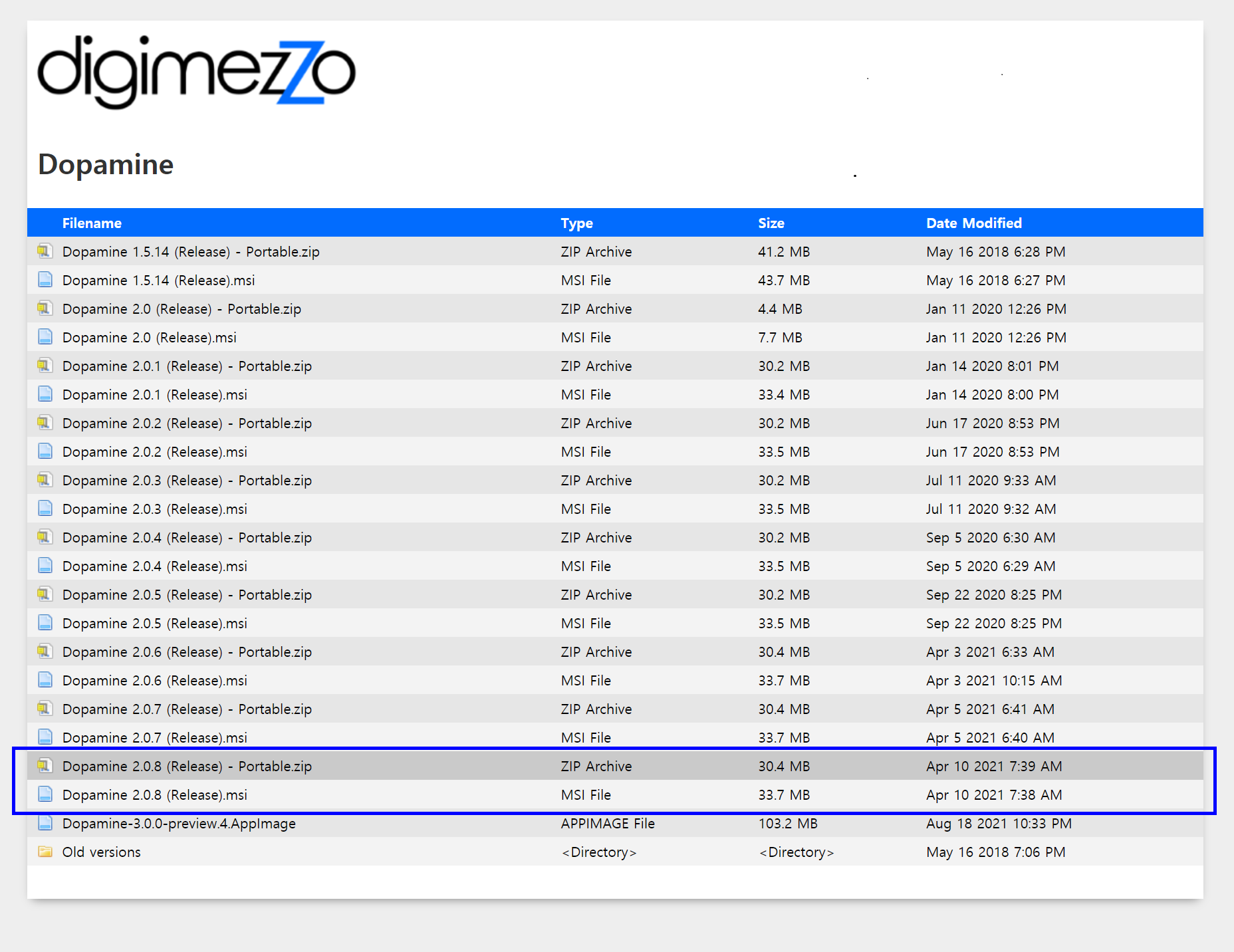The image size is (1234, 952).
Task: Download Dopamine 2.0.7 (Release).msi
Action: click(154, 738)
